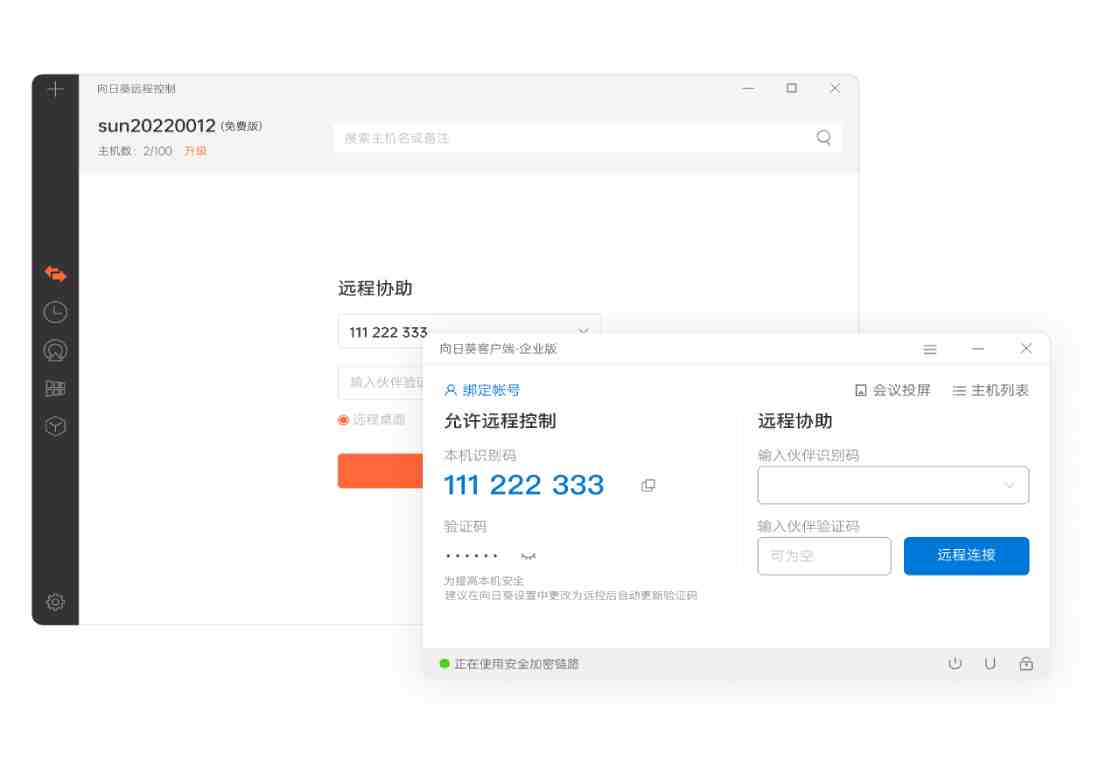This screenshot has height=760, width=1120.
Task: Click the orange 升级 upgrade link
Action: pos(195,151)
